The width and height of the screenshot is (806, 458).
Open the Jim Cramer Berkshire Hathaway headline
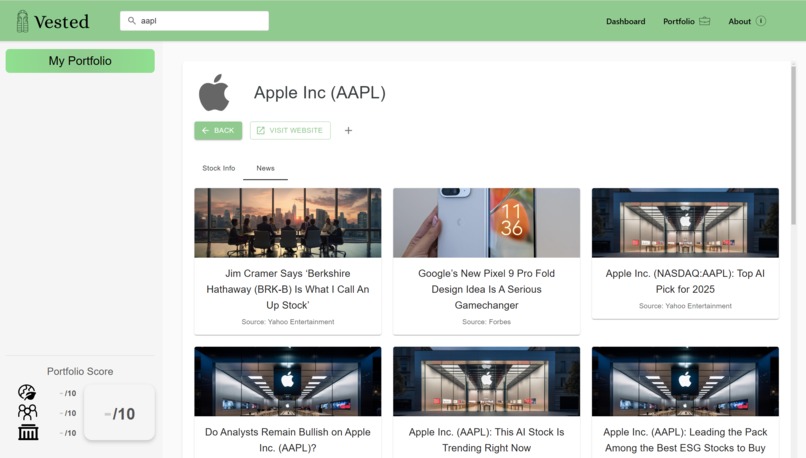(x=288, y=289)
